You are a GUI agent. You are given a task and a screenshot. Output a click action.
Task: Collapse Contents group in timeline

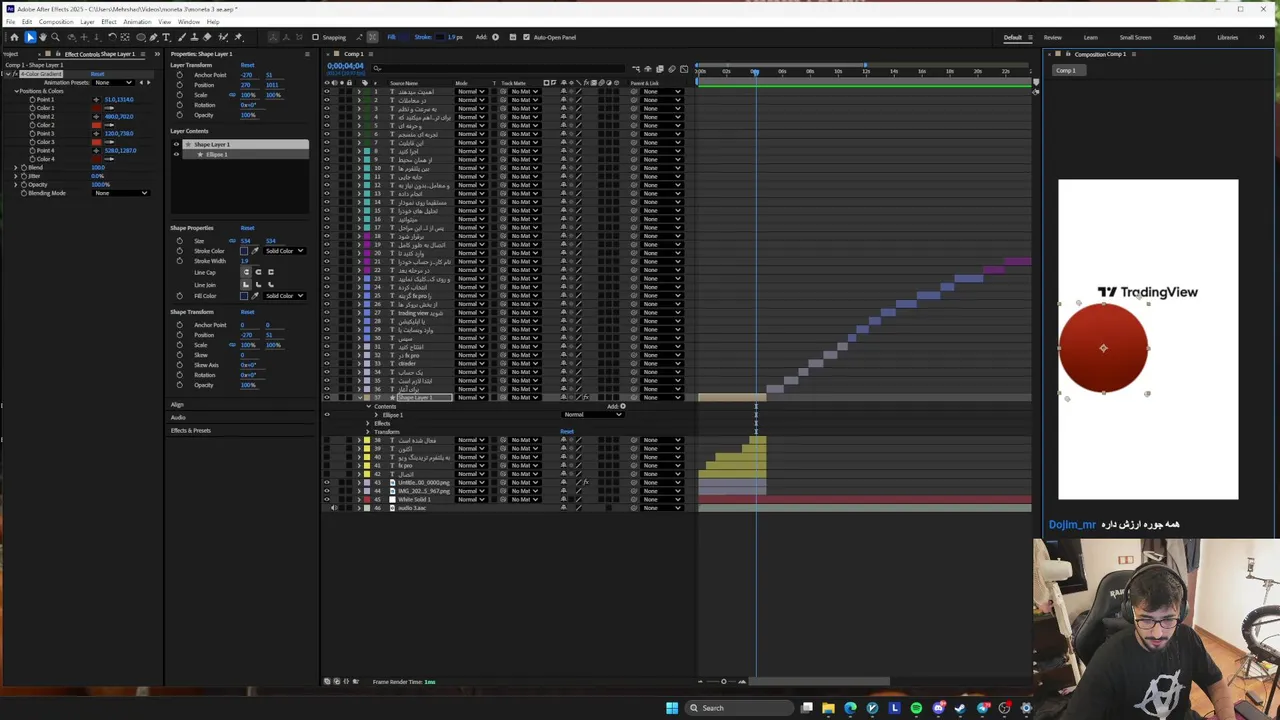tap(368, 406)
